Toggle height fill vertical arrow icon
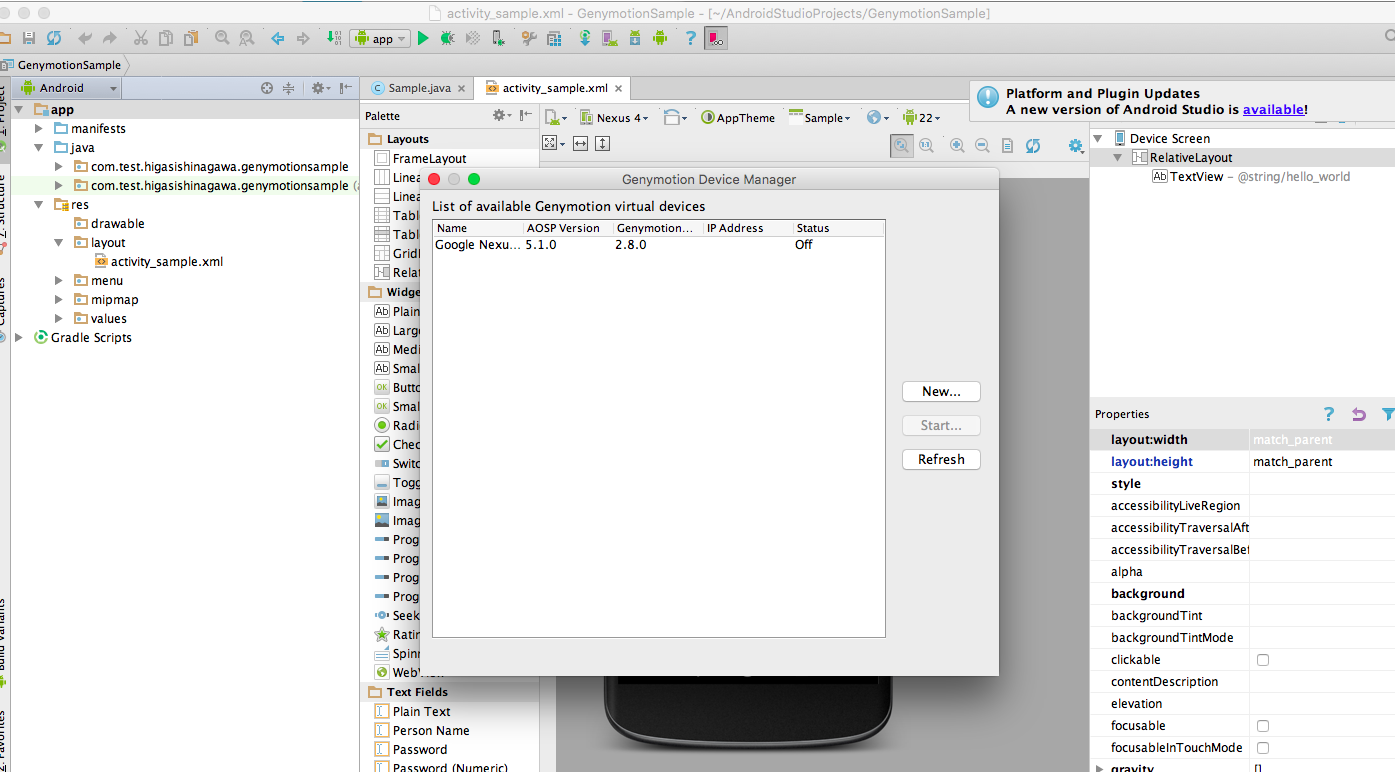 pyautogui.click(x=602, y=143)
